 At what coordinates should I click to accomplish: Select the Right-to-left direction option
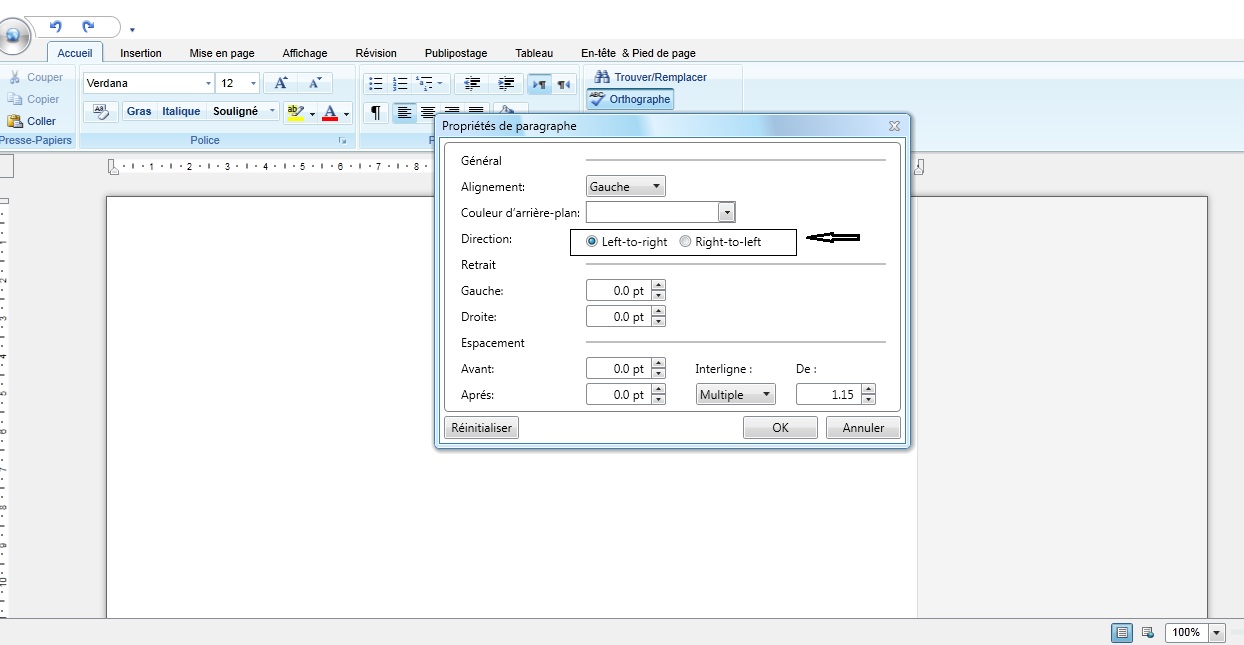pyautogui.click(x=685, y=242)
